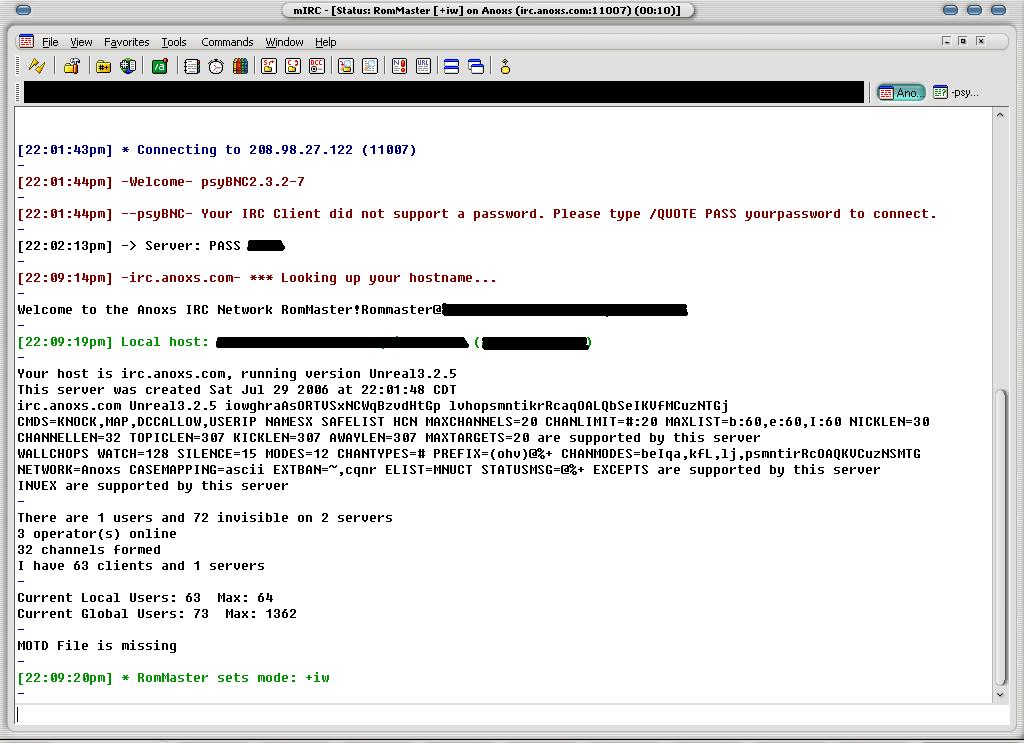The height and width of the screenshot is (743, 1024).
Task: Click the mIRC window icon beside File
Action: tap(26, 41)
